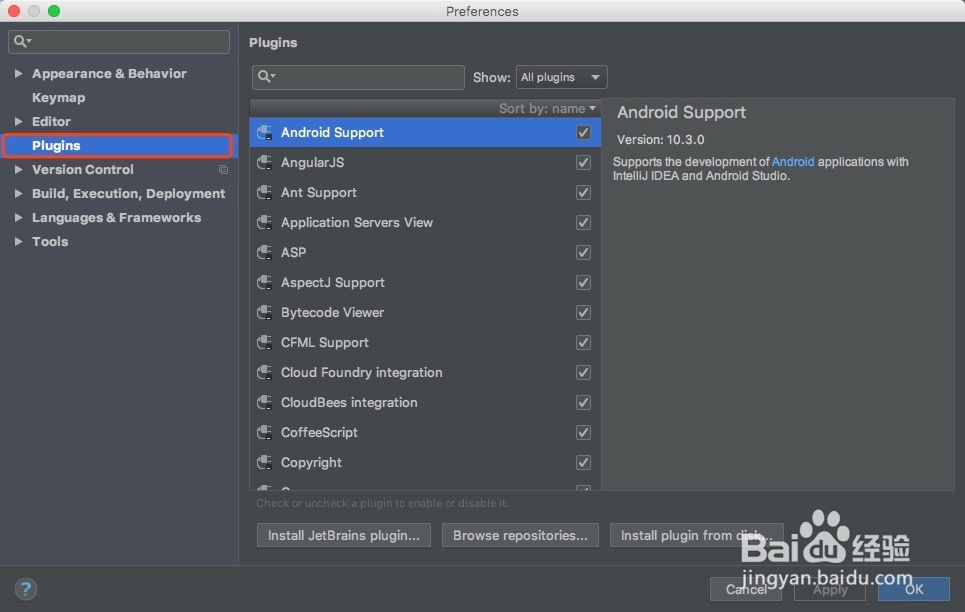Focus the plugin search field
The width and height of the screenshot is (965, 612).
click(x=358, y=77)
